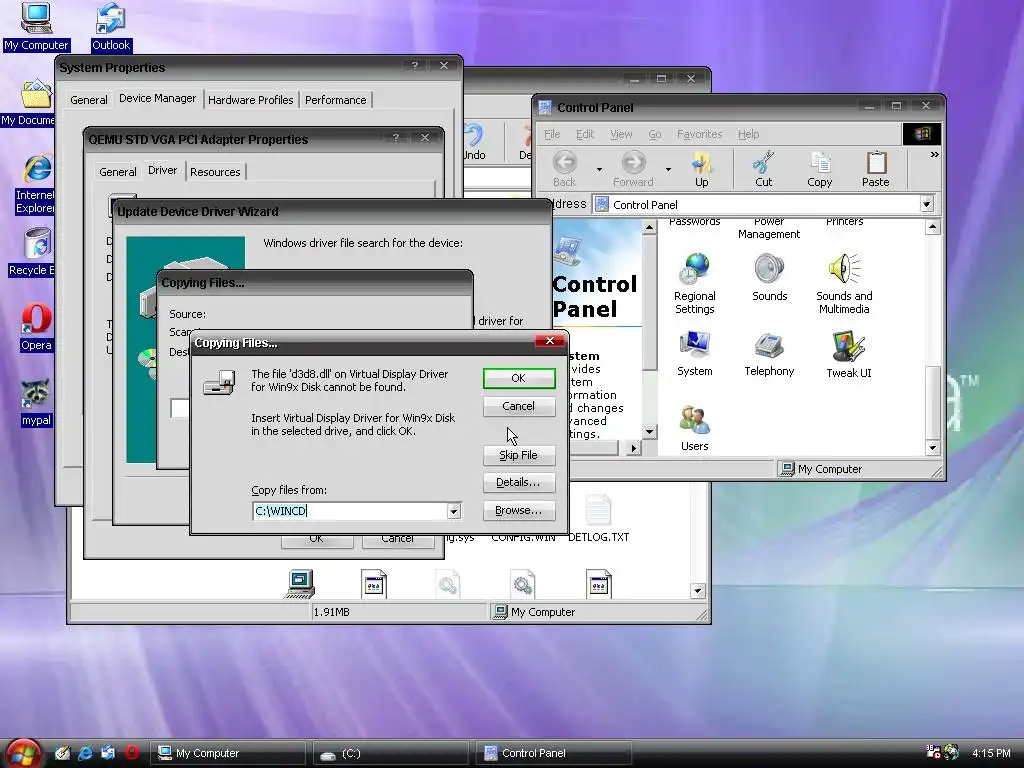Open Telephony applet in Control Panel
The height and width of the screenshot is (768, 1024).
click(769, 353)
